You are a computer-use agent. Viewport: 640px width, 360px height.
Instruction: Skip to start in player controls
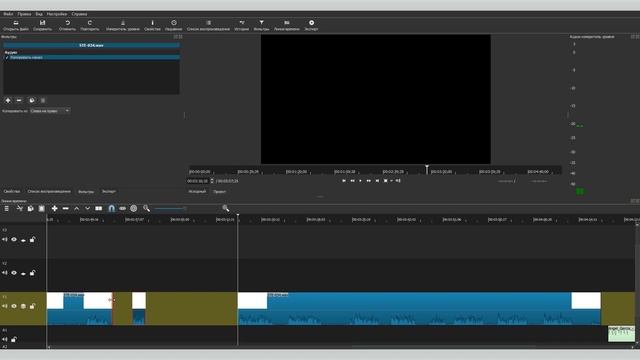click(344, 181)
